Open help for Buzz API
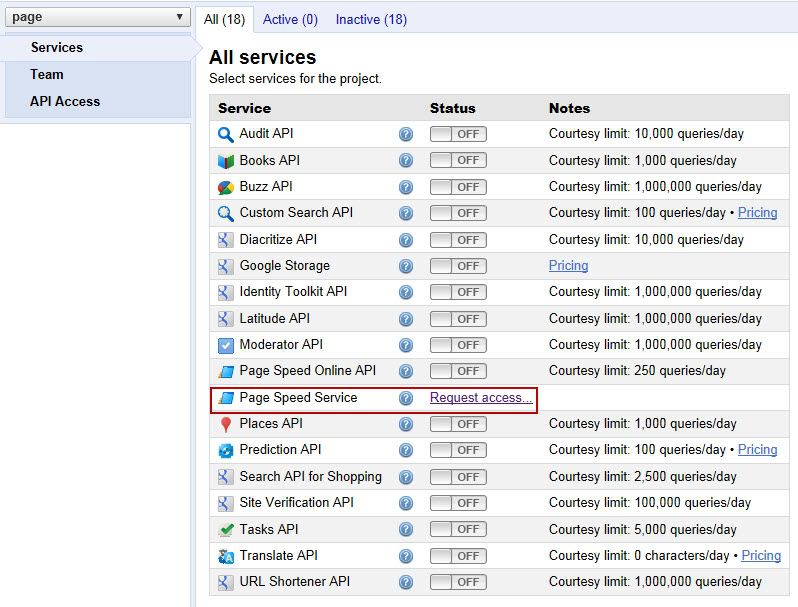Viewport: 798px width, 607px height. (406, 187)
